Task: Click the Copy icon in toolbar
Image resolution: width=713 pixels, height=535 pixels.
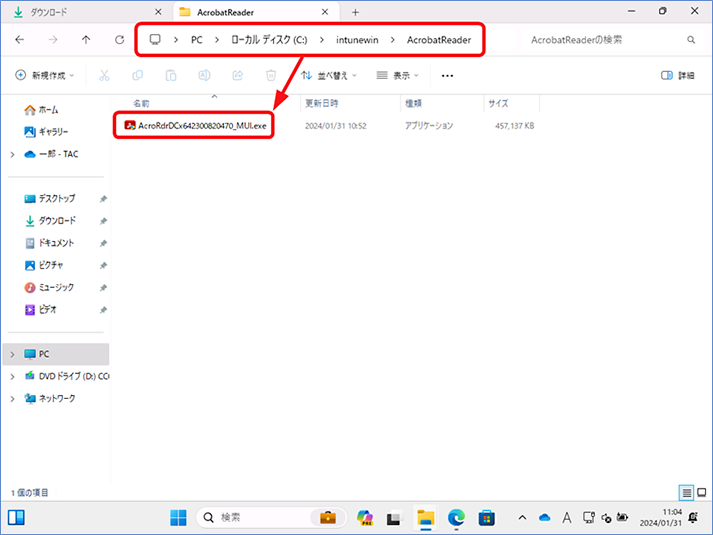Action: click(x=137, y=75)
